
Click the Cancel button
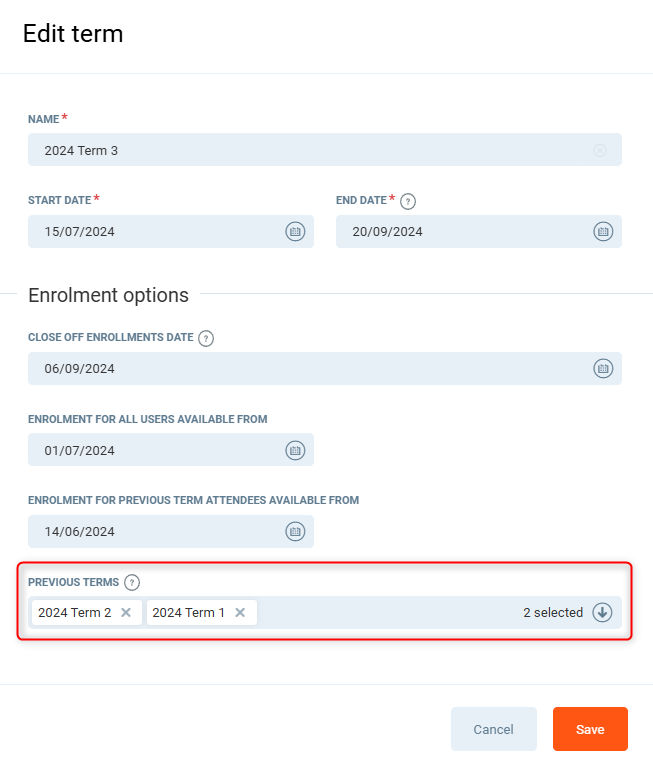tap(493, 729)
